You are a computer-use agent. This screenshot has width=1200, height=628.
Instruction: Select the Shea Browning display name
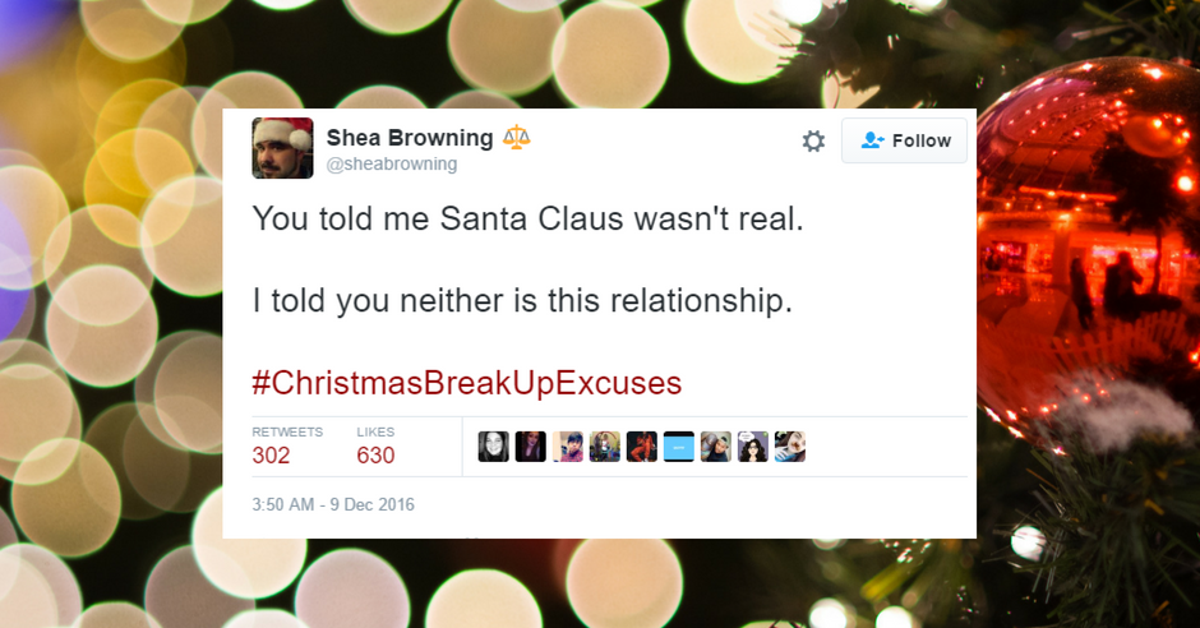[x=404, y=138]
